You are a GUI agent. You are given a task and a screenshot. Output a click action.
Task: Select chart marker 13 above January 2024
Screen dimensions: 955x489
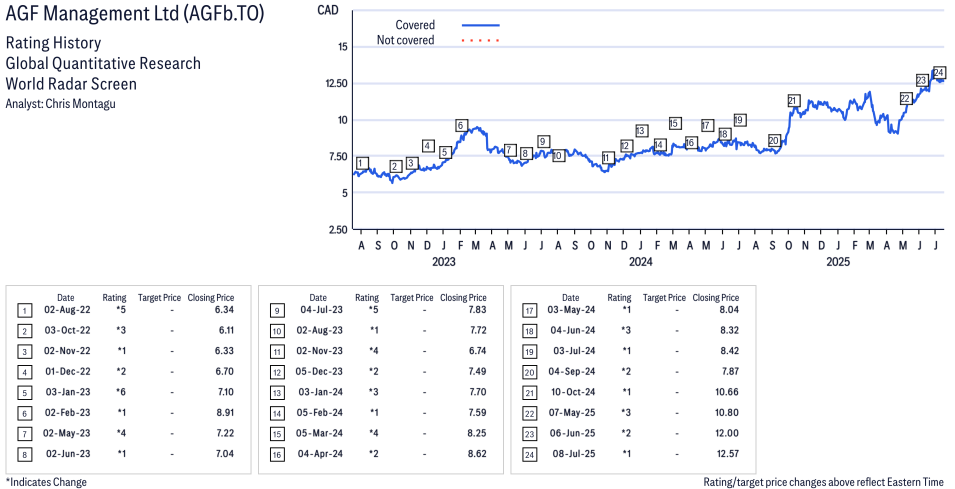(641, 131)
